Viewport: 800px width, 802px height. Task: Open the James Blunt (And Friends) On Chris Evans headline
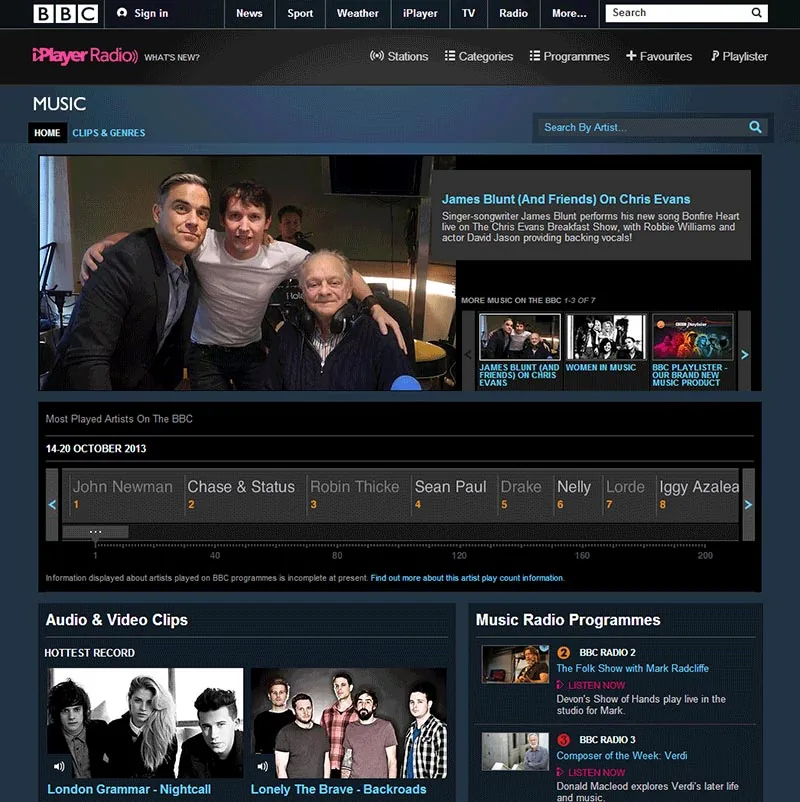[566, 199]
